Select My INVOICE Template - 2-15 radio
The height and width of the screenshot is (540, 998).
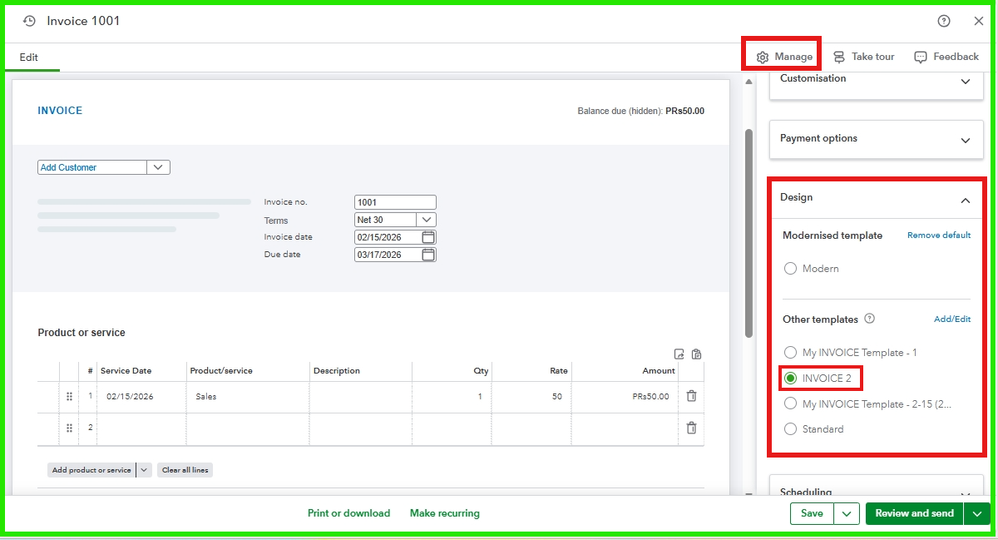click(791, 404)
